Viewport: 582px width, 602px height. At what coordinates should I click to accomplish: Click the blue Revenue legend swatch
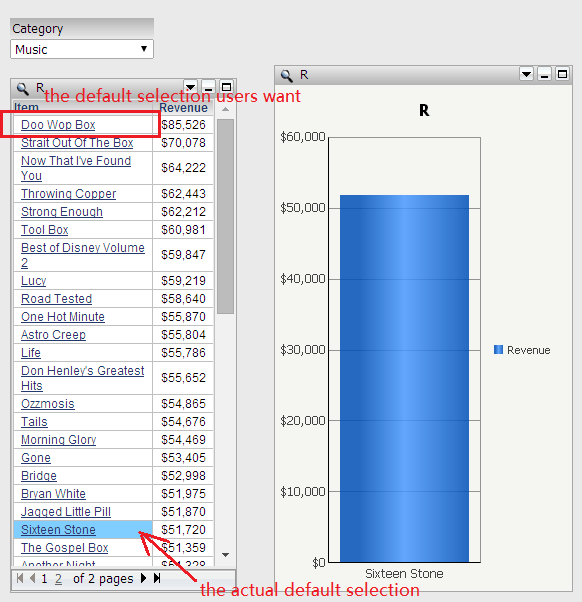[x=498, y=349]
